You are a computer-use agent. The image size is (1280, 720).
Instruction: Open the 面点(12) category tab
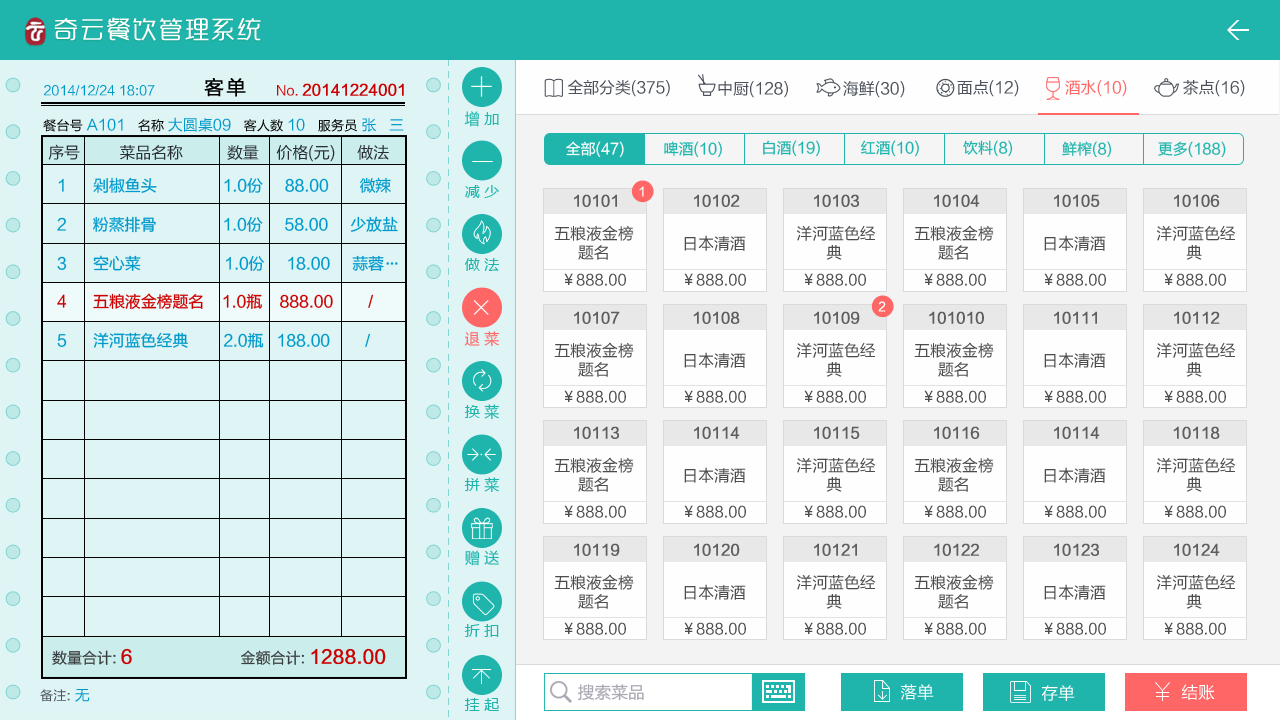[x=977, y=88]
